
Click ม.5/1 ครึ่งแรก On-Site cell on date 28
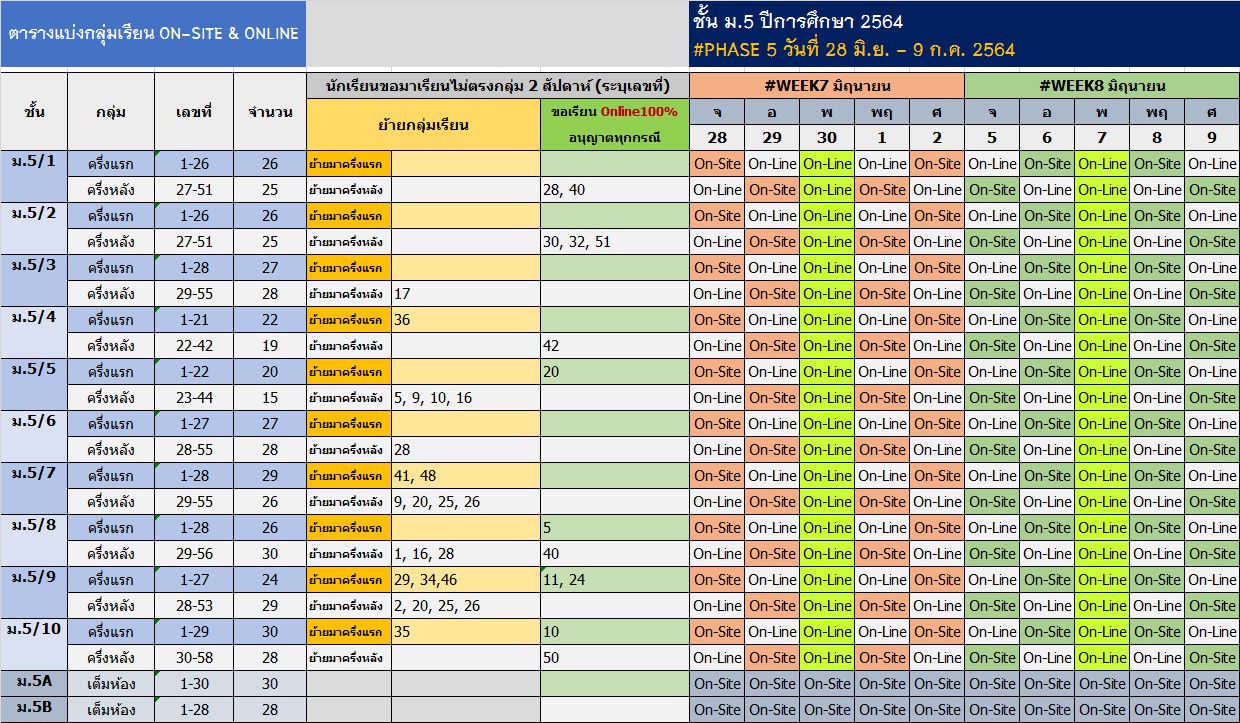click(717, 164)
